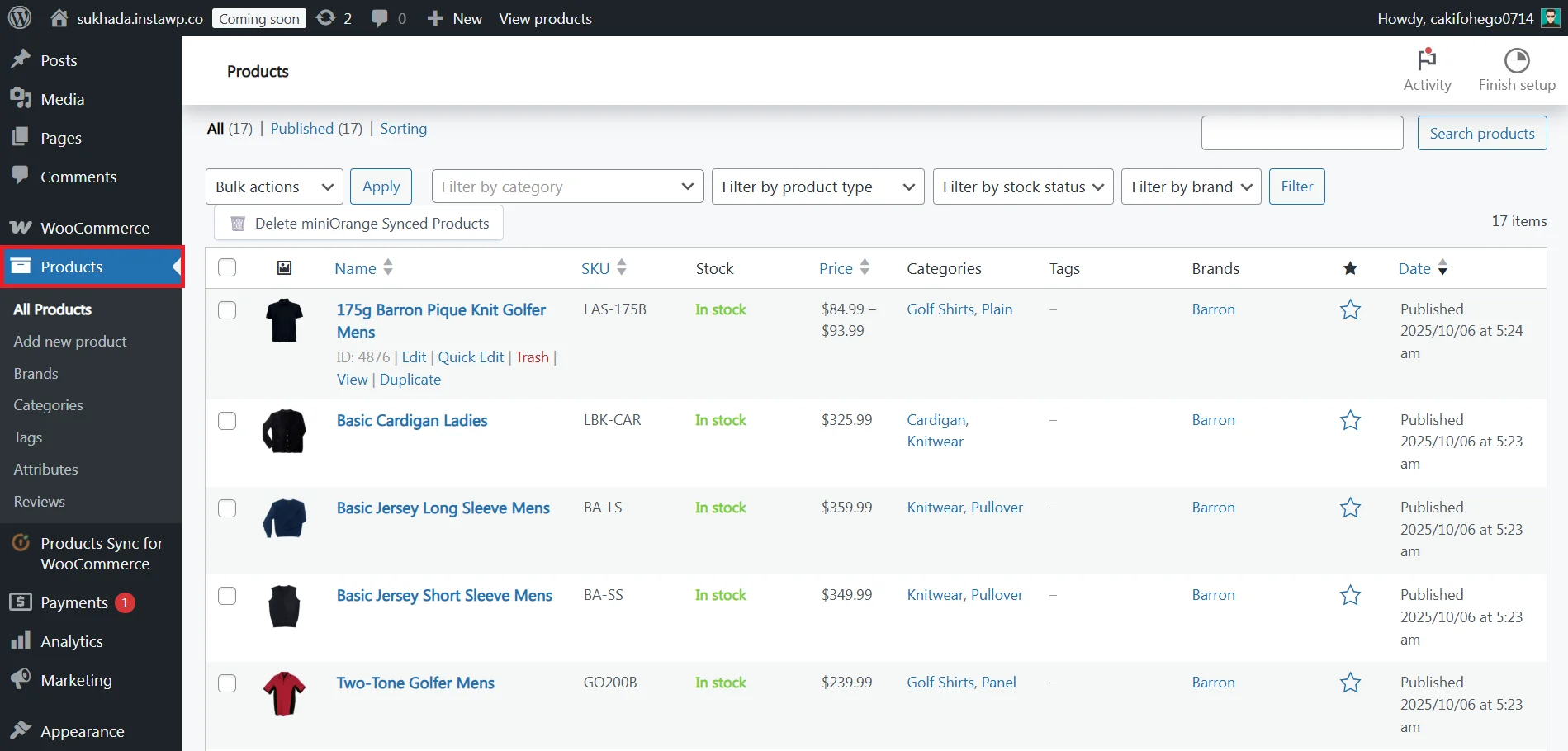The width and height of the screenshot is (1568, 751).
Task: Toggle the featured star for Two-Tone Golfer Mens
Action: (1349, 683)
